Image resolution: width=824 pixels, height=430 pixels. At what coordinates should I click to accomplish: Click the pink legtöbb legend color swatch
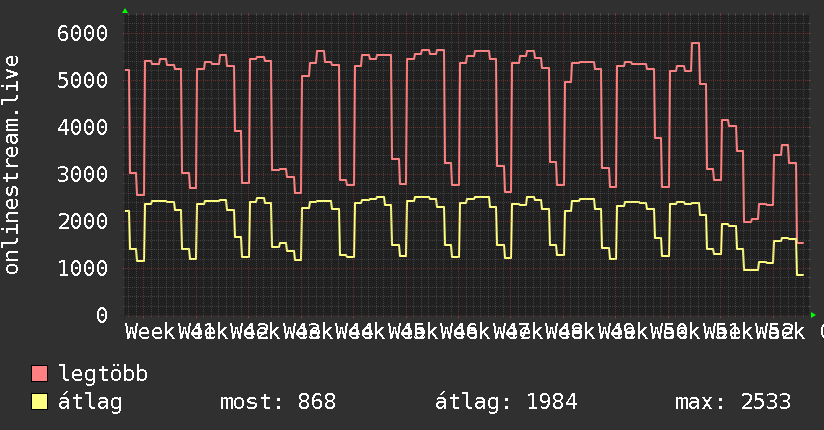click(39, 373)
